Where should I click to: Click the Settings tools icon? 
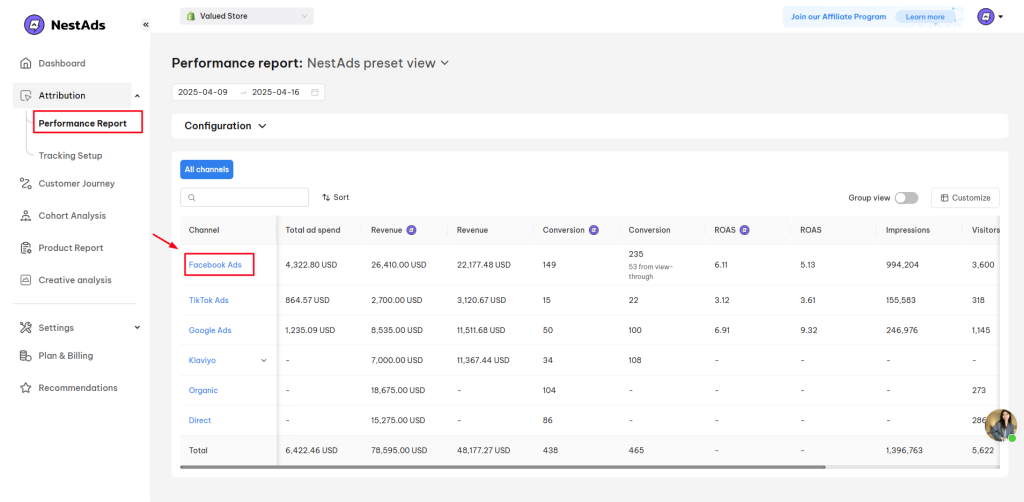[x=25, y=328]
